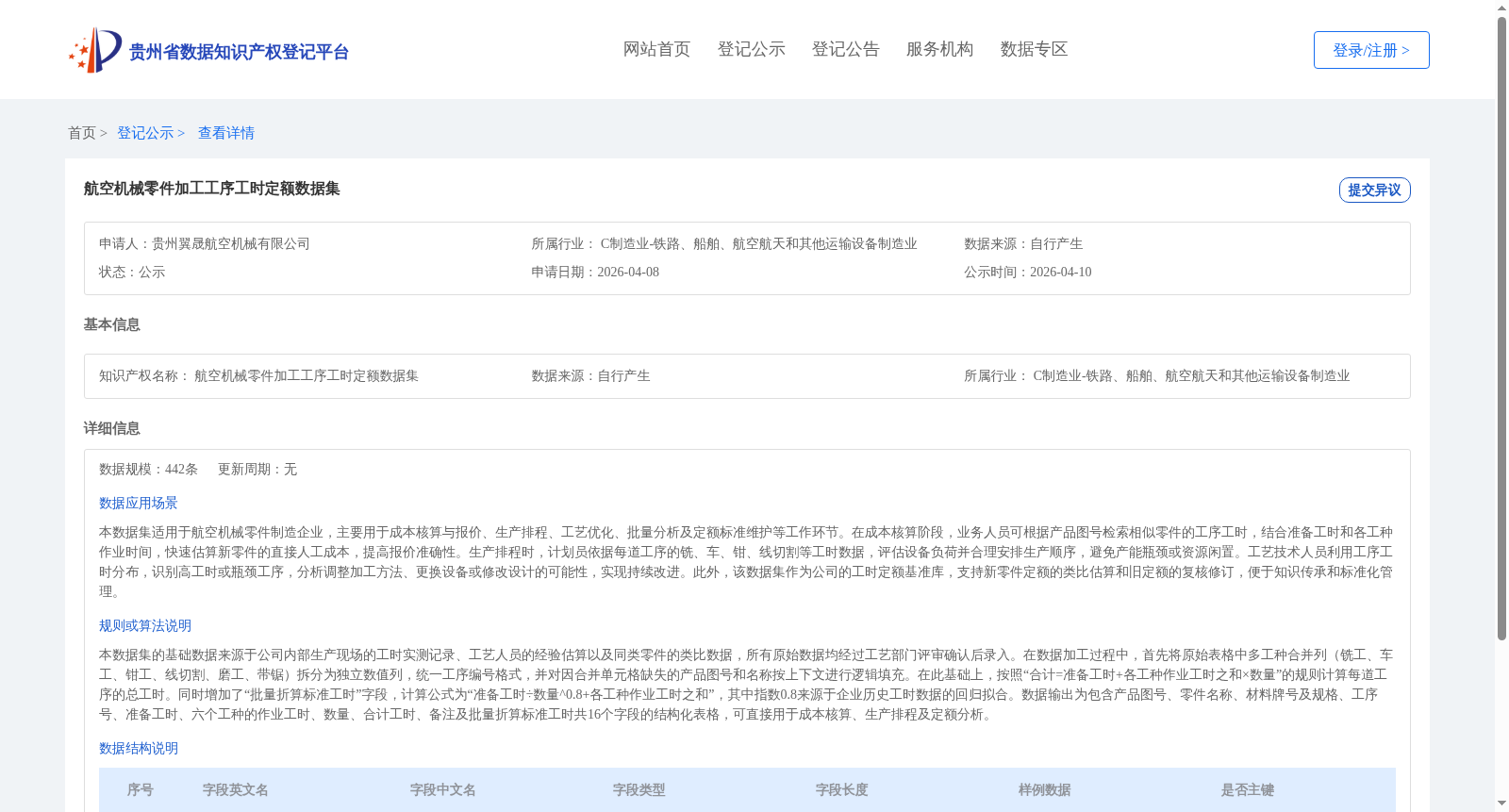
Task: Click the 贵州省数据知识产权登记平台 site title
Action: point(239,52)
